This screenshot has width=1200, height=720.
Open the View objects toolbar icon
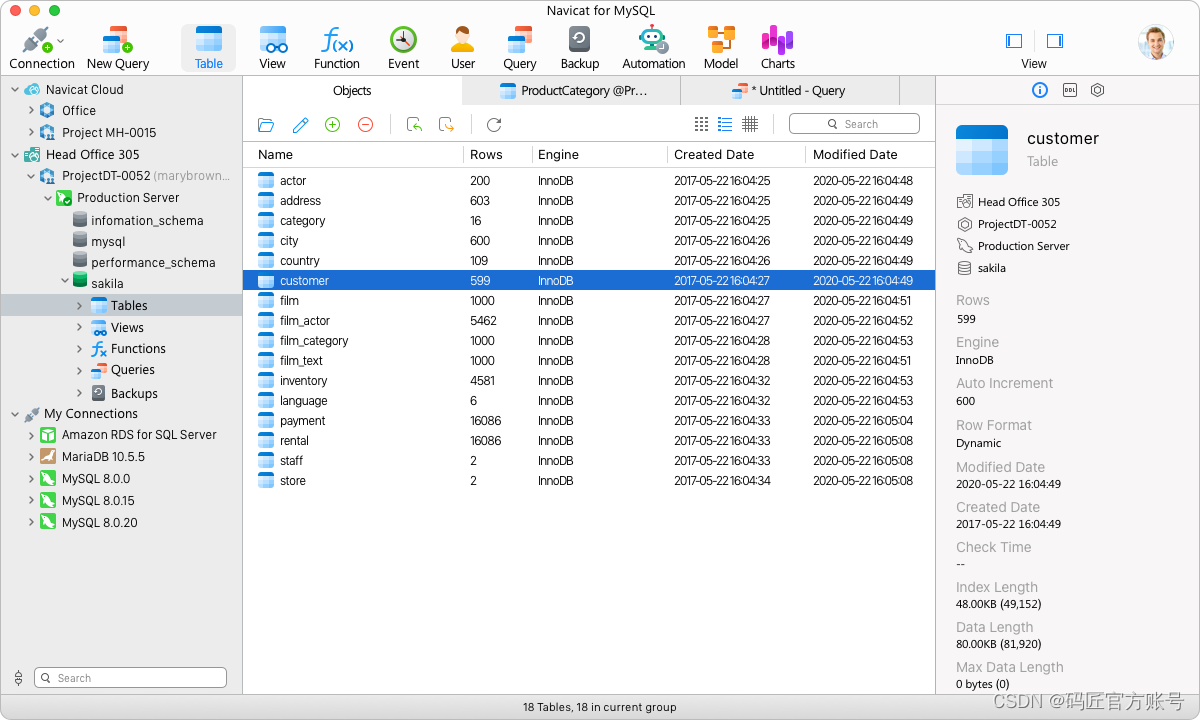click(273, 47)
